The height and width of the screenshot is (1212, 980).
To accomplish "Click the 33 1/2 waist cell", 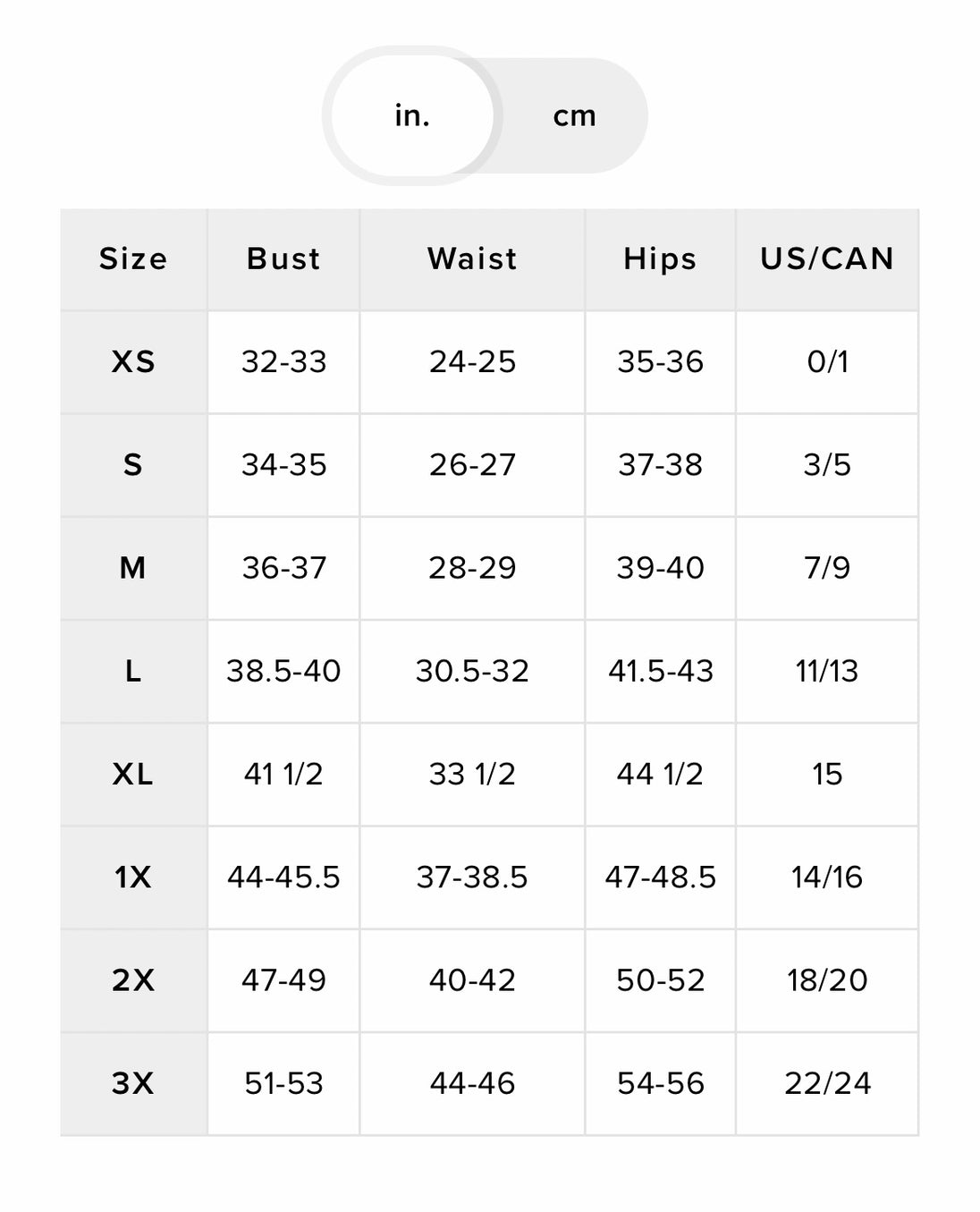I will pos(472,775).
